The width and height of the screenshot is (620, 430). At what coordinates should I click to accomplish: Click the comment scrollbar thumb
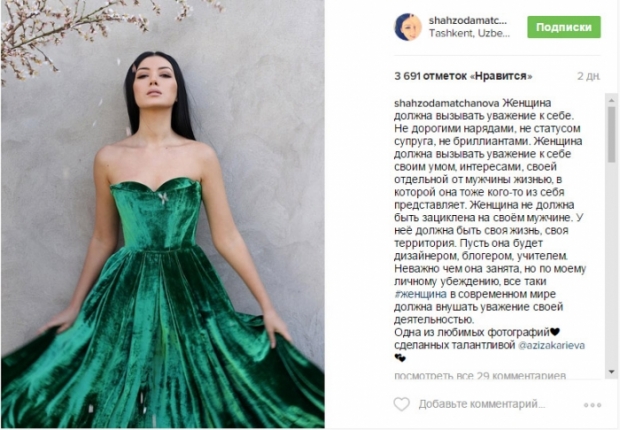coord(612,134)
